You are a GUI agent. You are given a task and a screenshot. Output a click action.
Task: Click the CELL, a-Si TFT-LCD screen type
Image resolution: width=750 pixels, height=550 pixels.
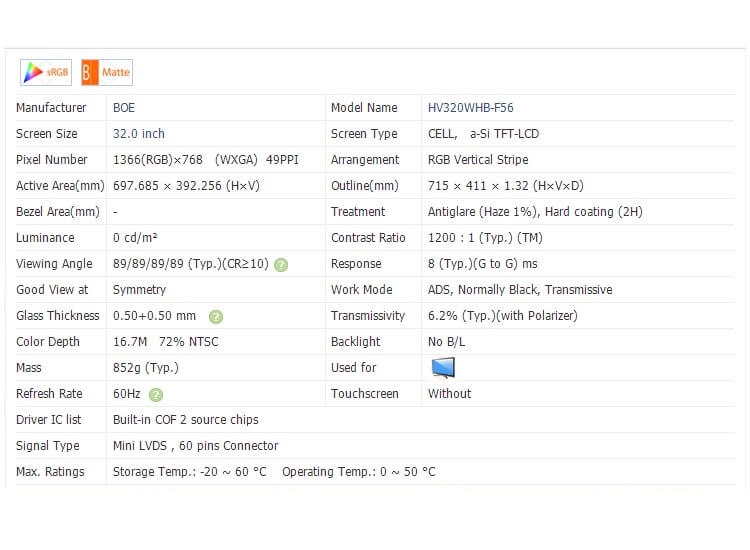(483, 134)
